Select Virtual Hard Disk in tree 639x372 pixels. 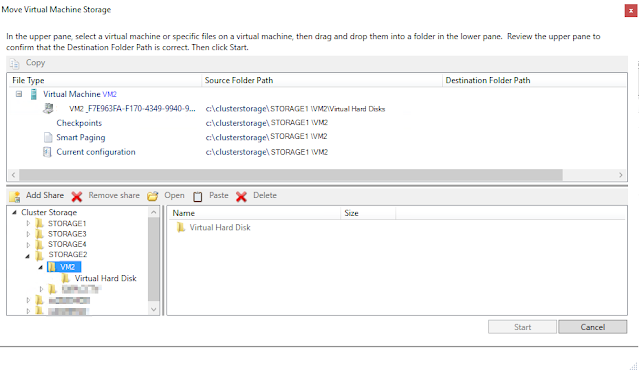click(x=106, y=278)
